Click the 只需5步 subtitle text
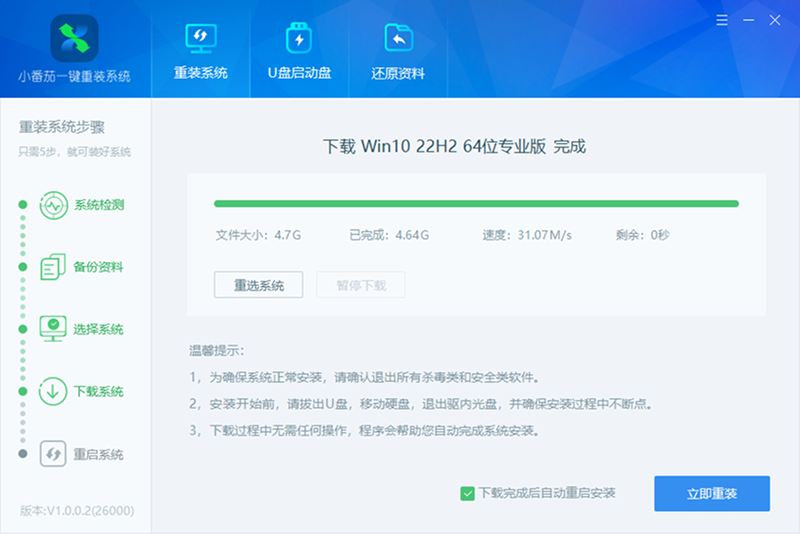The width and height of the screenshot is (800, 534). tap(74, 152)
